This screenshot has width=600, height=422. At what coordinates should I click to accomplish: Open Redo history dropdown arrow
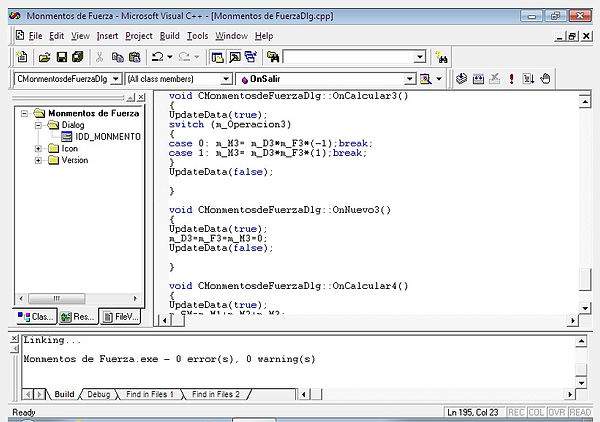(x=197, y=57)
